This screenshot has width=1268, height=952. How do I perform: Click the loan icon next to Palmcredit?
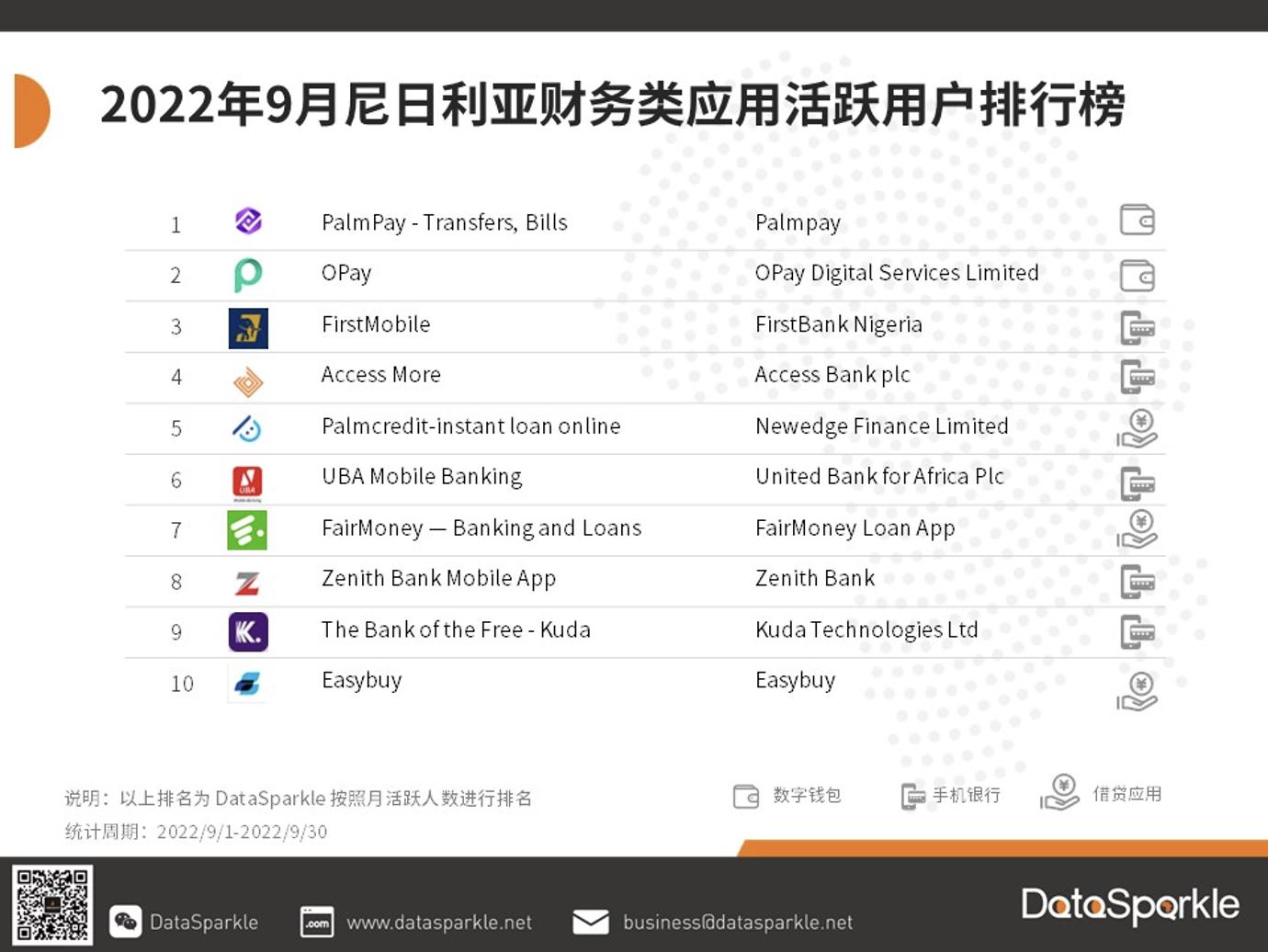[x=1137, y=428]
